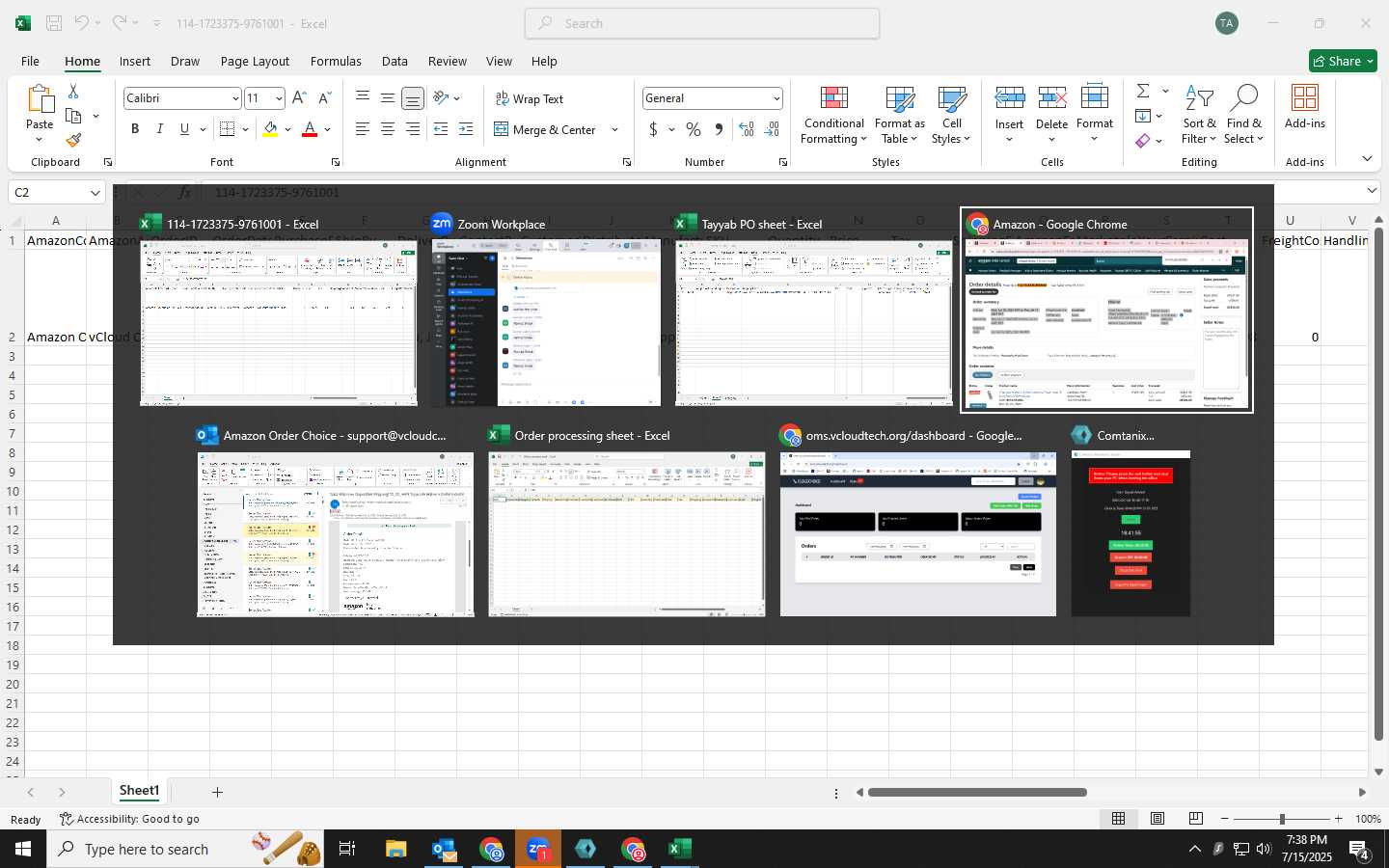Screen dimensions: 1389x868
Task: Toggle Bottom Align vertical alignment
Action: click(413, 98)
